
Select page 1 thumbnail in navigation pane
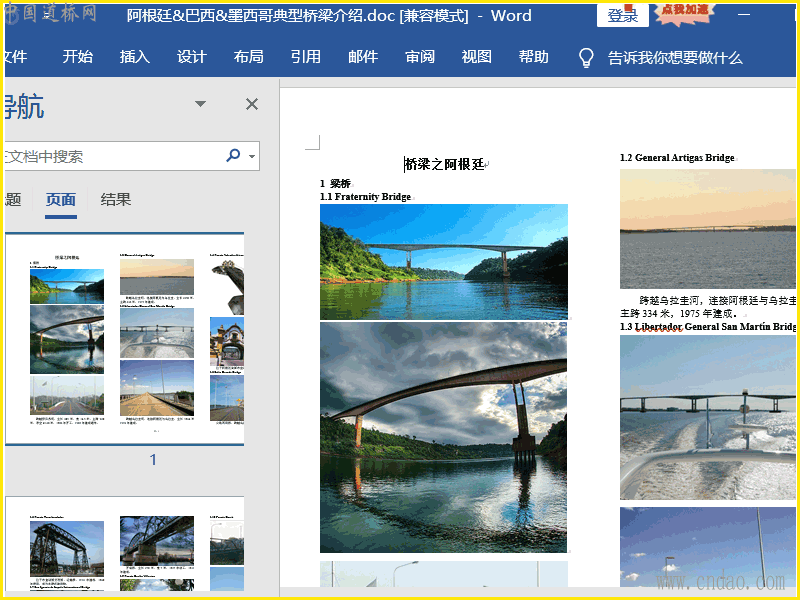[x=124, y=338]
